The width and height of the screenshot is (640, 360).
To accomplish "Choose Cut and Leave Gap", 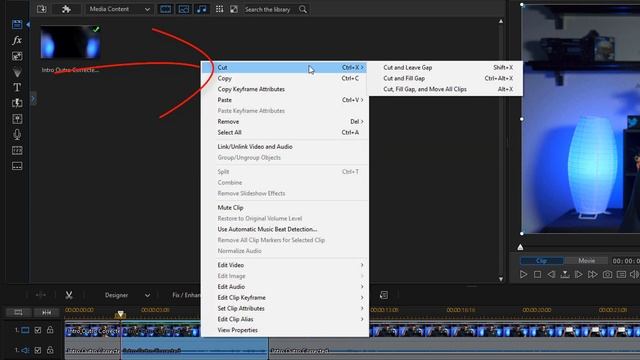I will [445, 67].
